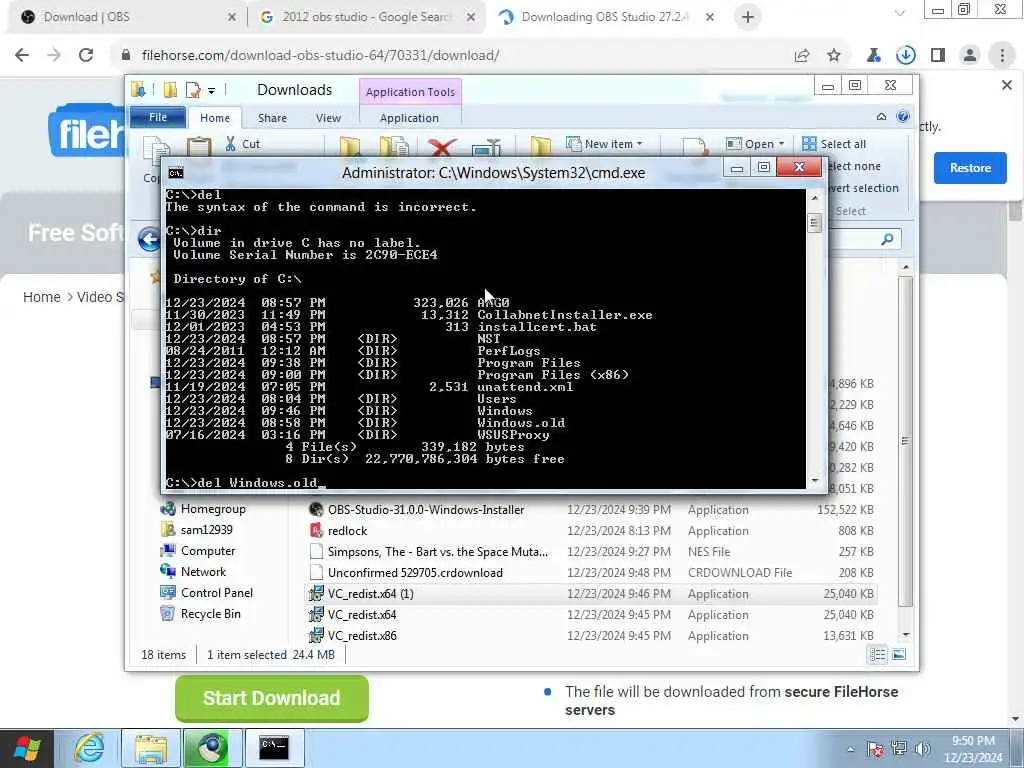Select Computer in navigation pane
Viewport: 1024px width, 768px height.
point(199,551)
